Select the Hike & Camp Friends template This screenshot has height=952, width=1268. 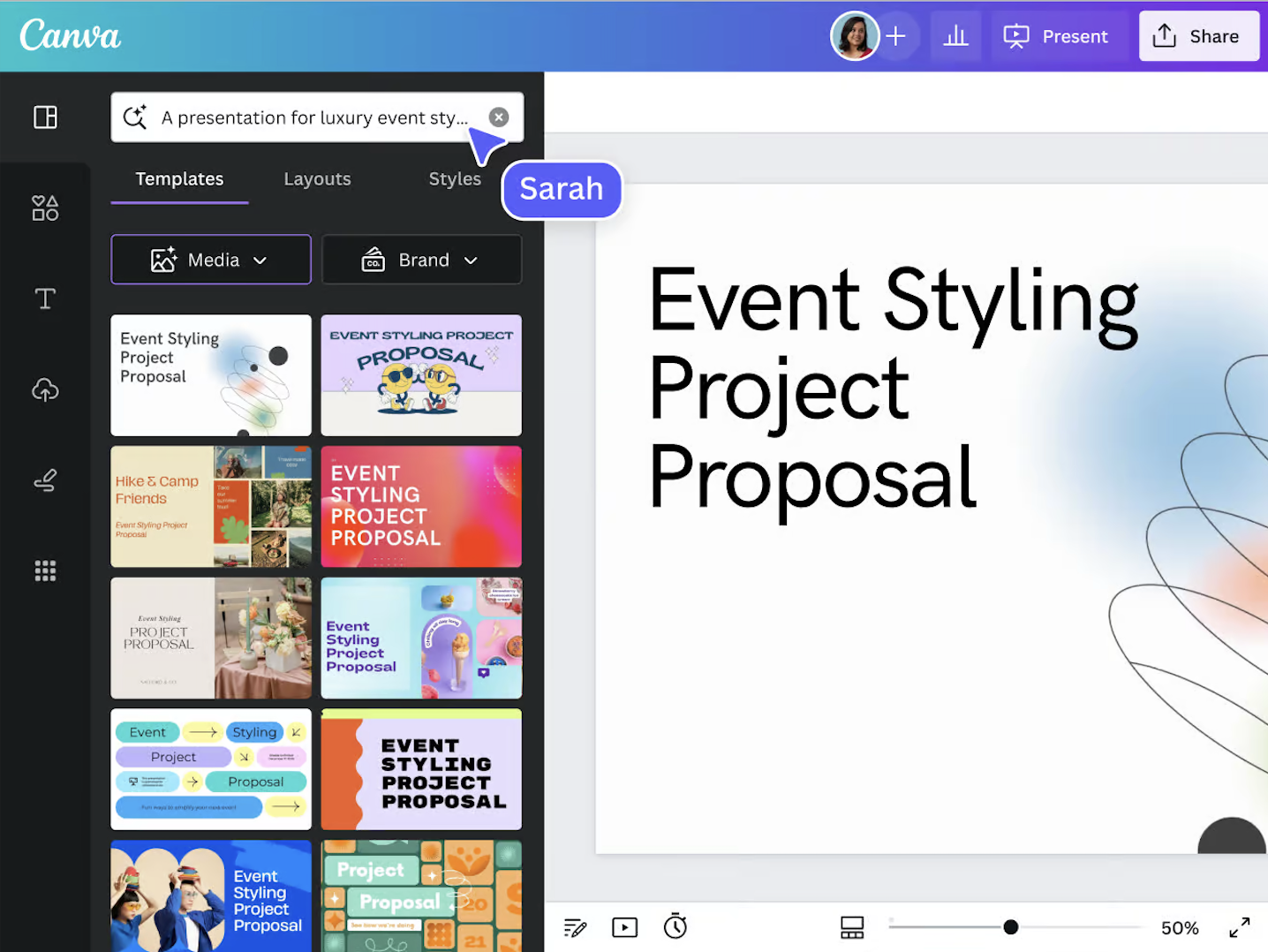click(211, 507)
